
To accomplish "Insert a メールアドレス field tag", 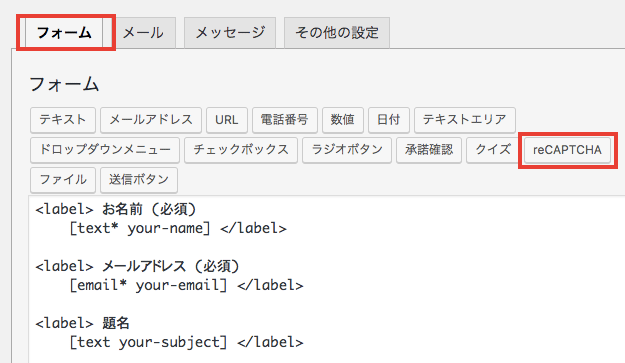I will (151, 120).
